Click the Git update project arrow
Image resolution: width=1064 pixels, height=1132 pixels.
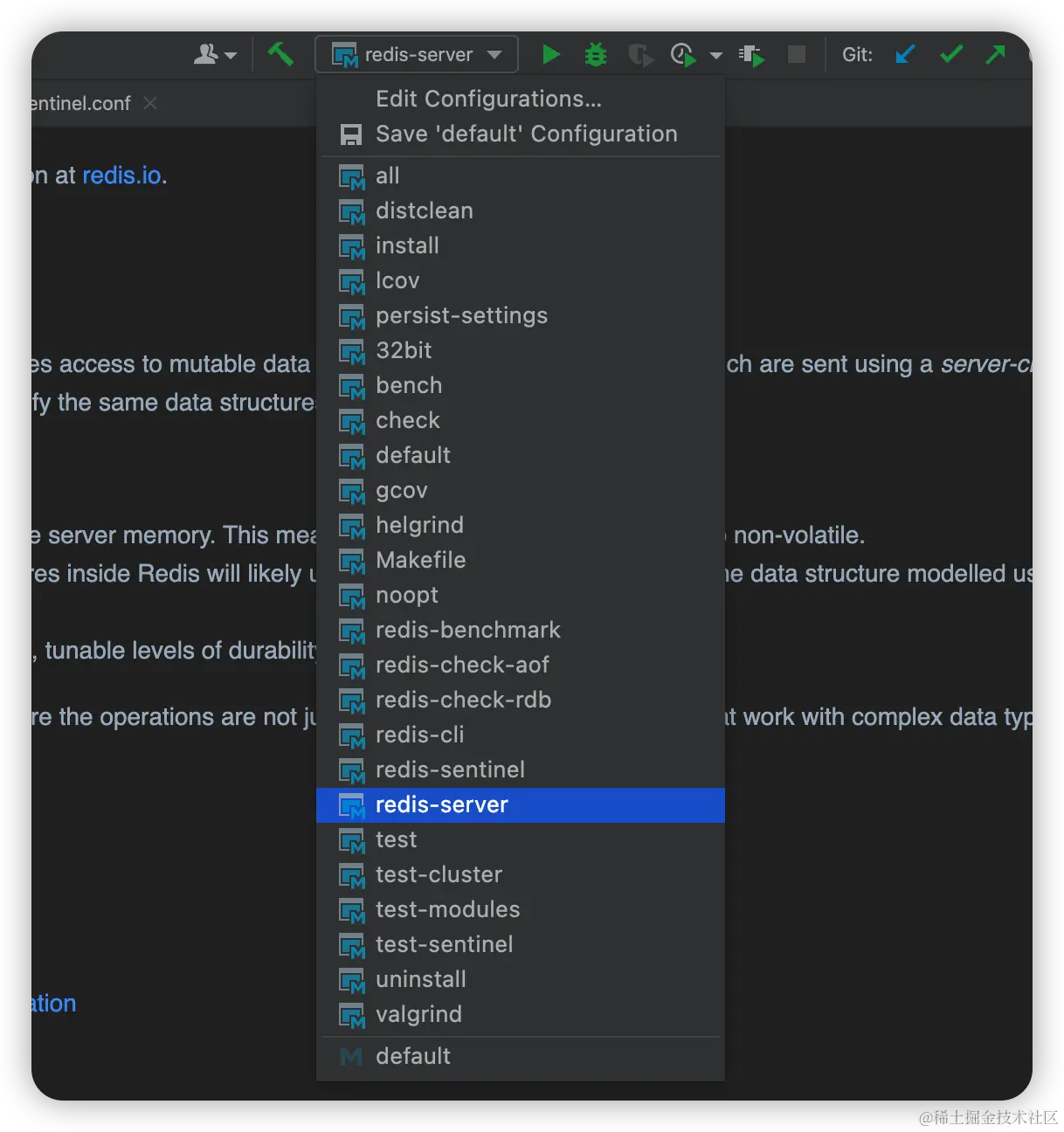tap(905, 54)
